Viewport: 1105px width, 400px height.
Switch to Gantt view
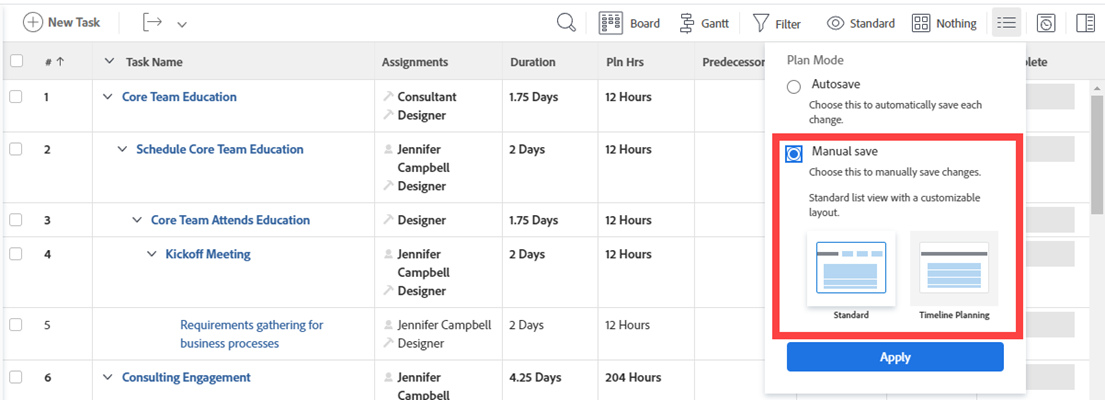coord(703,23)
